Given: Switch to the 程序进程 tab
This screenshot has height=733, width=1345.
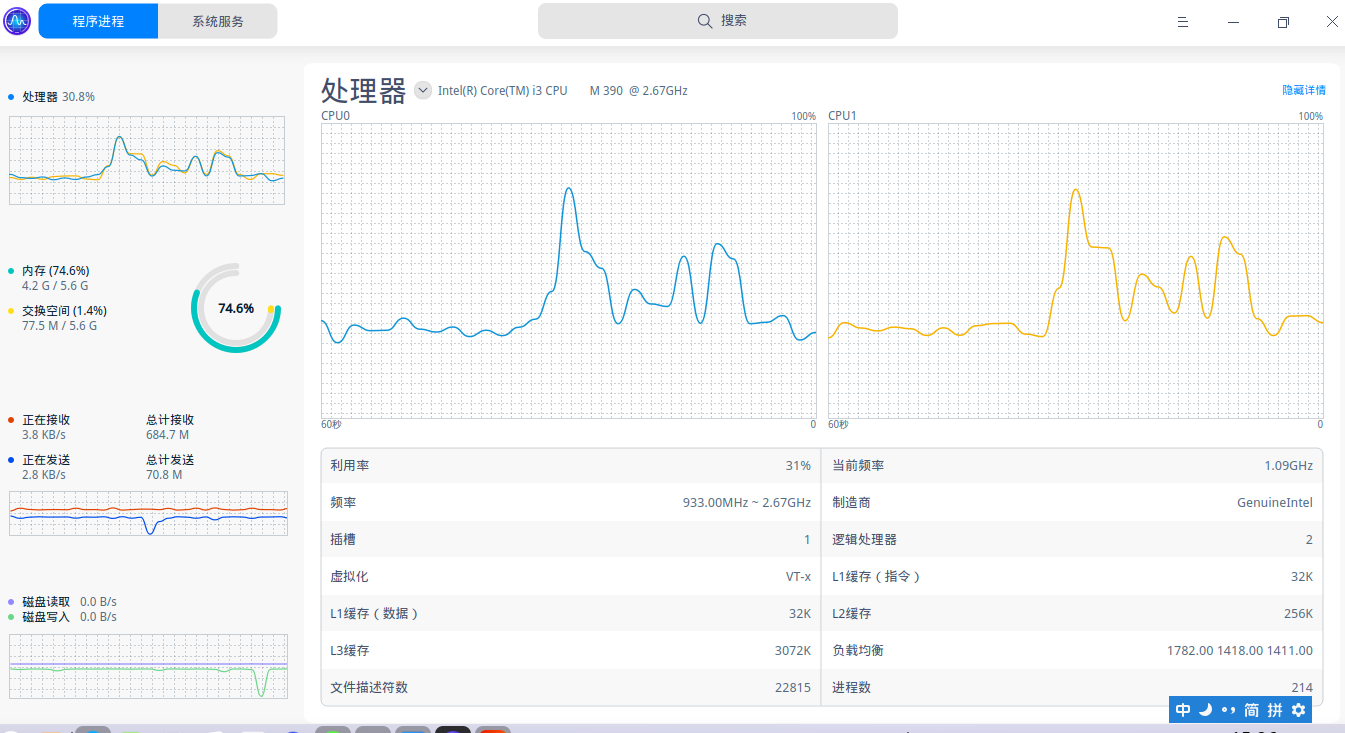Looking at the screenshot, I should [98, 21].
